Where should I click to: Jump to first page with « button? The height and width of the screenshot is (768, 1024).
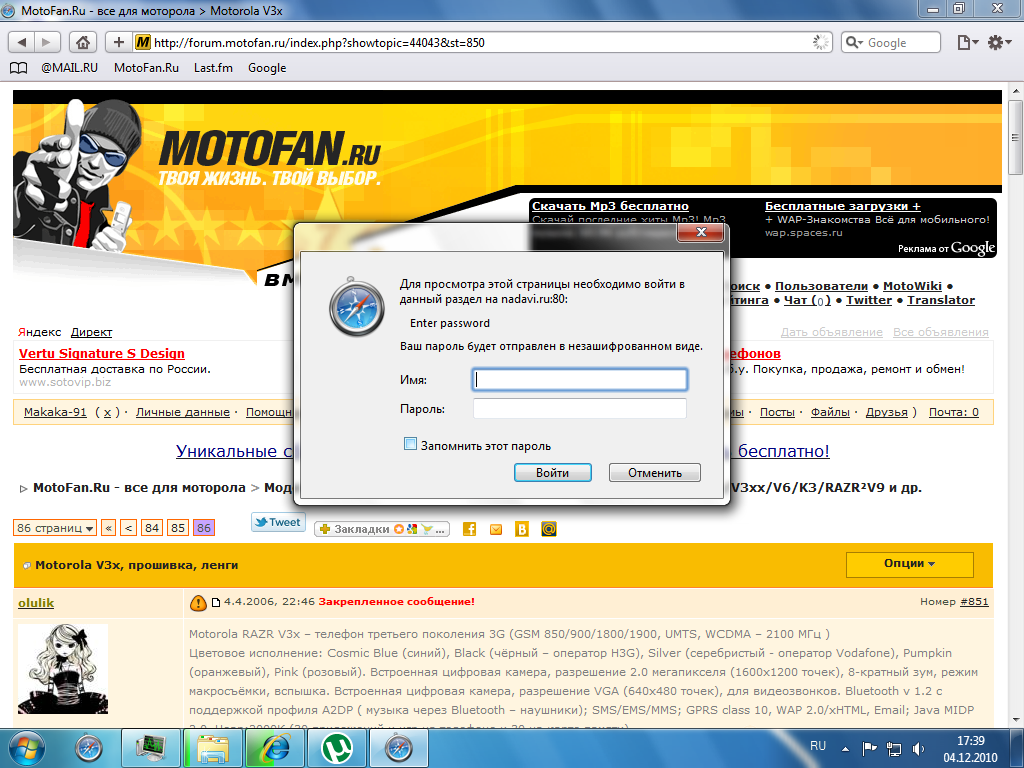tap(108, 528)
